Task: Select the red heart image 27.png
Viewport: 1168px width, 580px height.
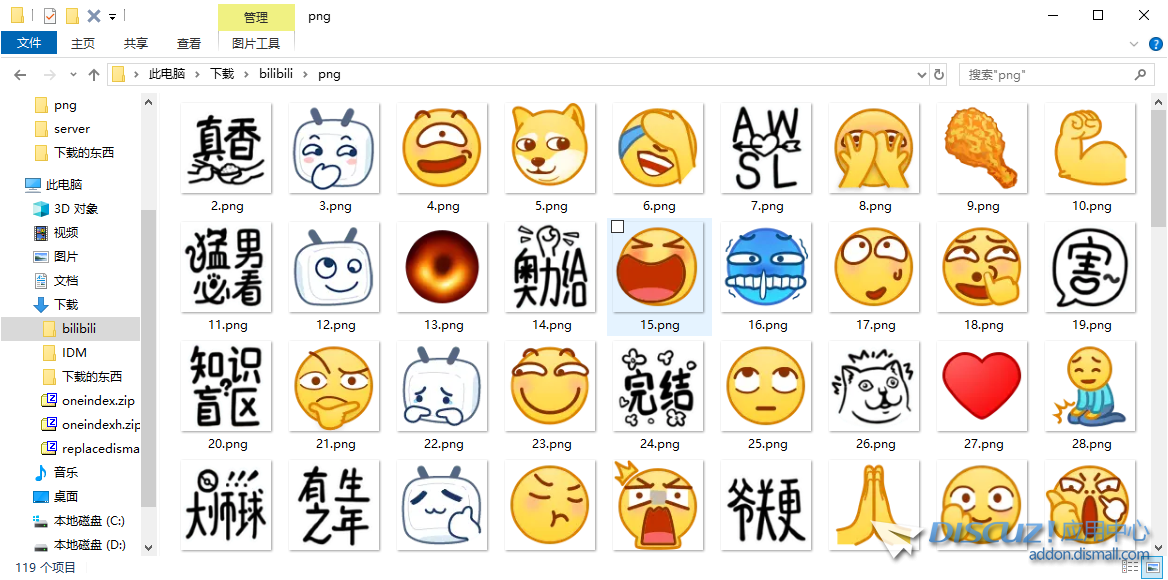Action: [x=982, y=387]
